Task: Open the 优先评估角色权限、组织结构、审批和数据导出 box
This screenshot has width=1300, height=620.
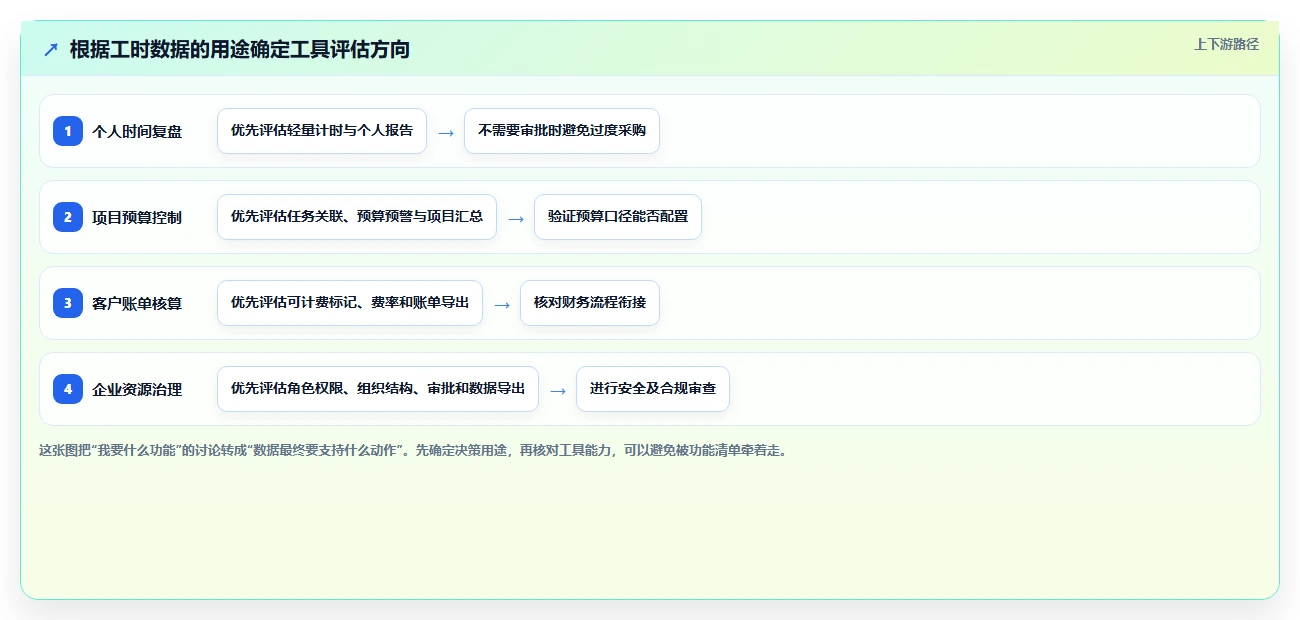Action: pos(378,389)
